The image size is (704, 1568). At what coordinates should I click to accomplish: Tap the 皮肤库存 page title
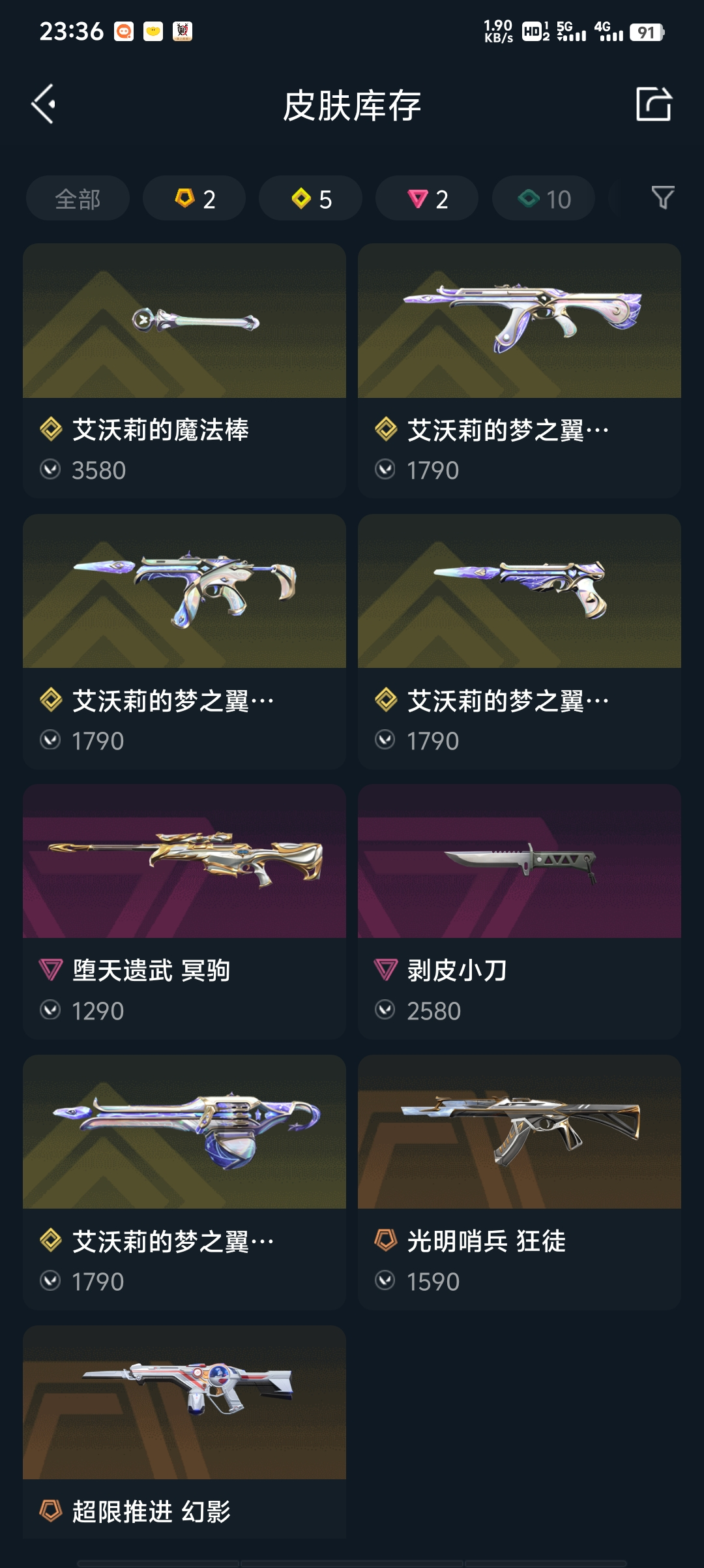(x=352, y=106)
